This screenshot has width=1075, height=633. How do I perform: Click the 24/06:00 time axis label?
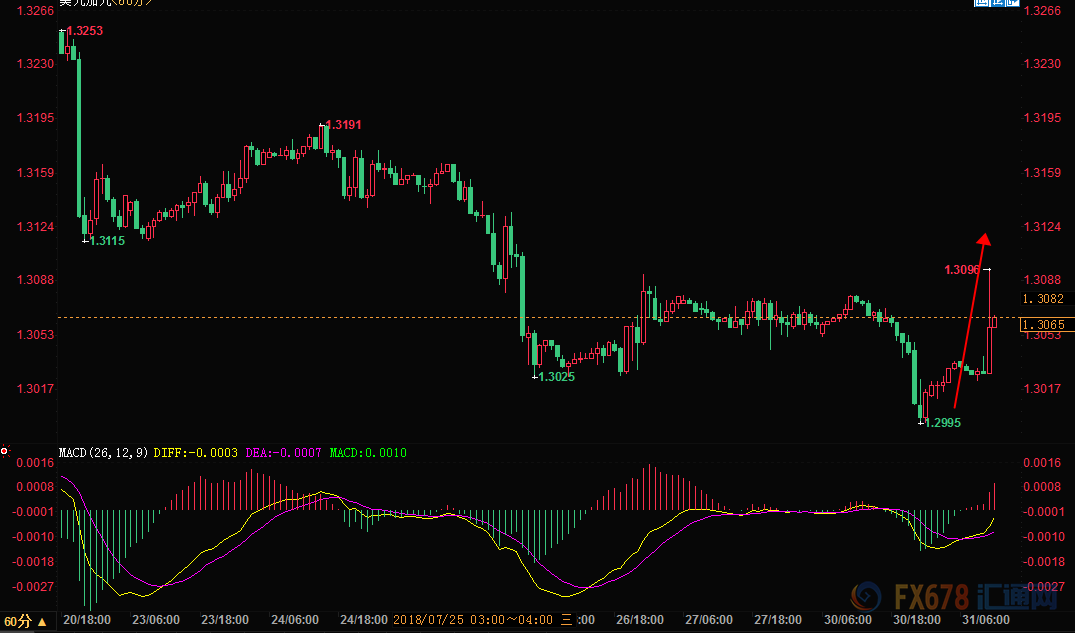pos(295,620)
